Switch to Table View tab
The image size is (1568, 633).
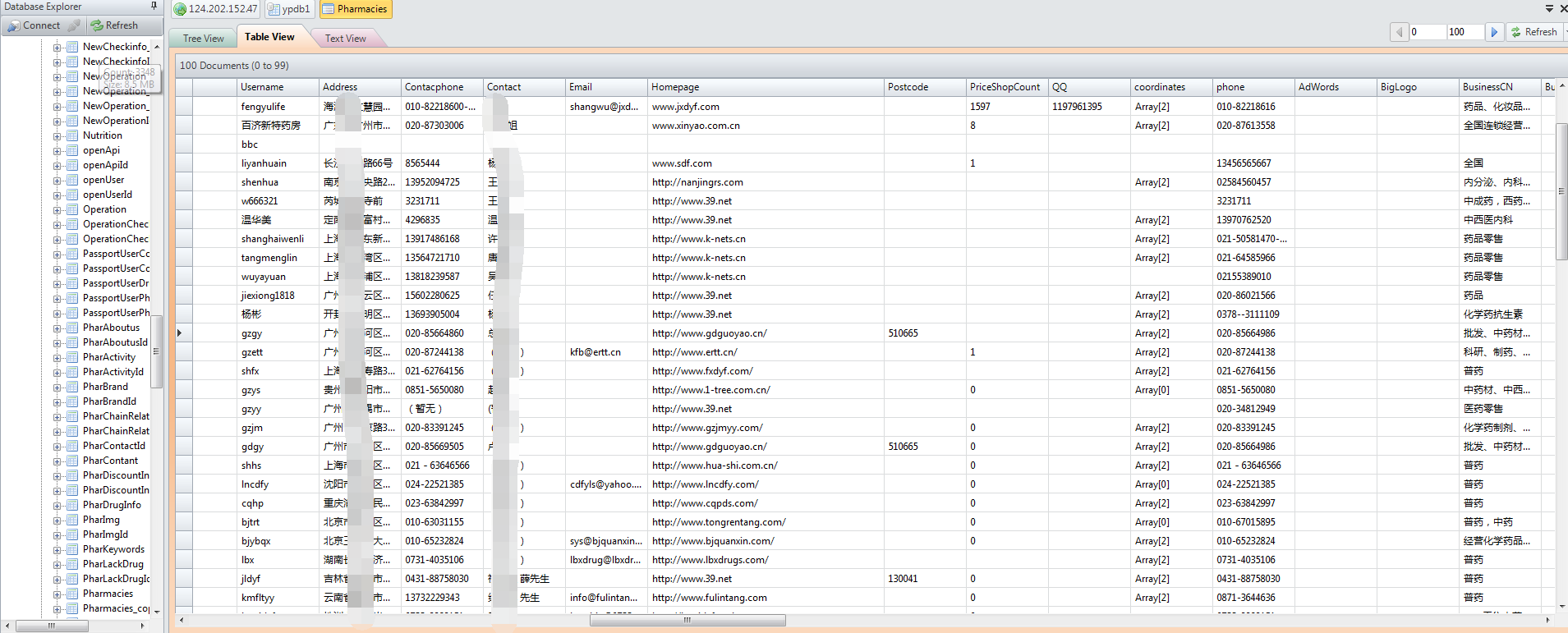pos(269,37)
